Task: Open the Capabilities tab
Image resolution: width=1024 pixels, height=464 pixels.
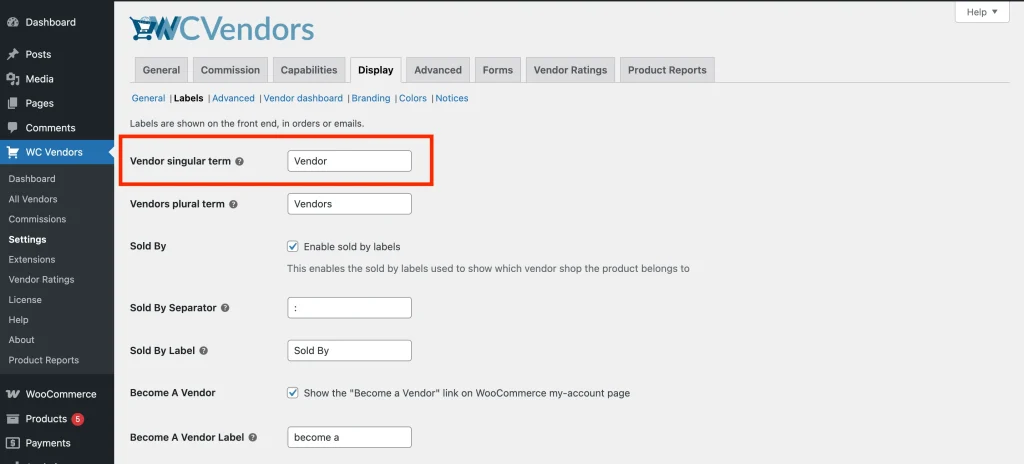Action: point(309,70)
